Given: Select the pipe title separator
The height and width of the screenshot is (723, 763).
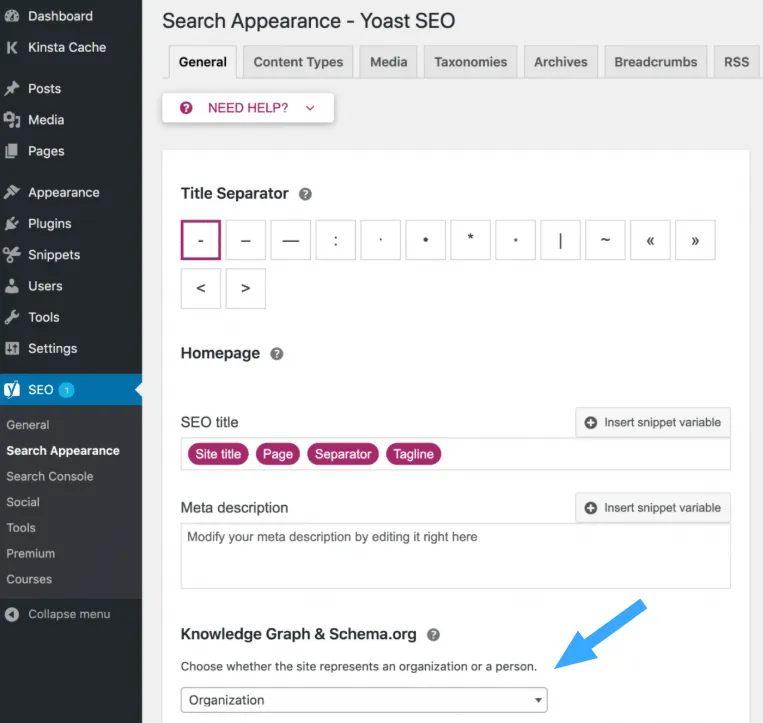Looking at the screenshot, I should [x=560, y=241].
